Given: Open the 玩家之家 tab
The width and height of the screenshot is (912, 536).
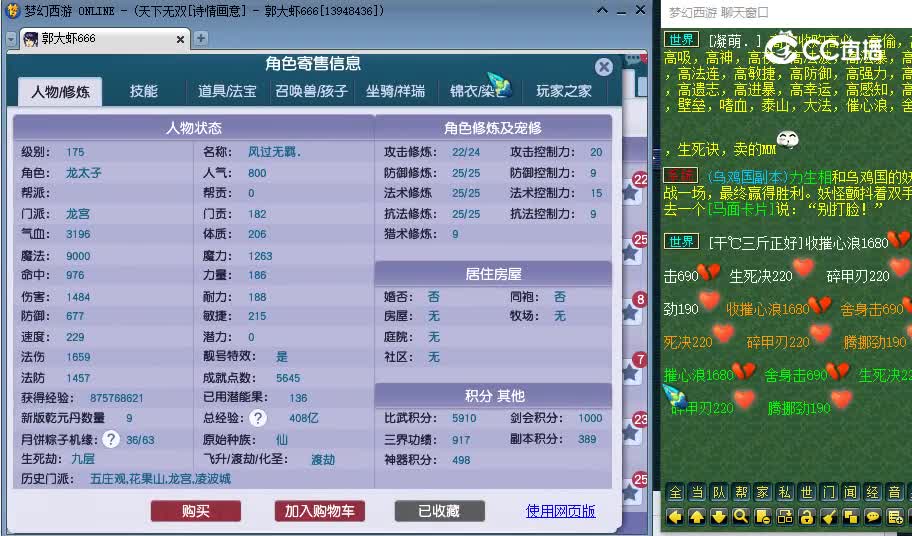Looking at the screenshot, I should [x=564, y=91].
